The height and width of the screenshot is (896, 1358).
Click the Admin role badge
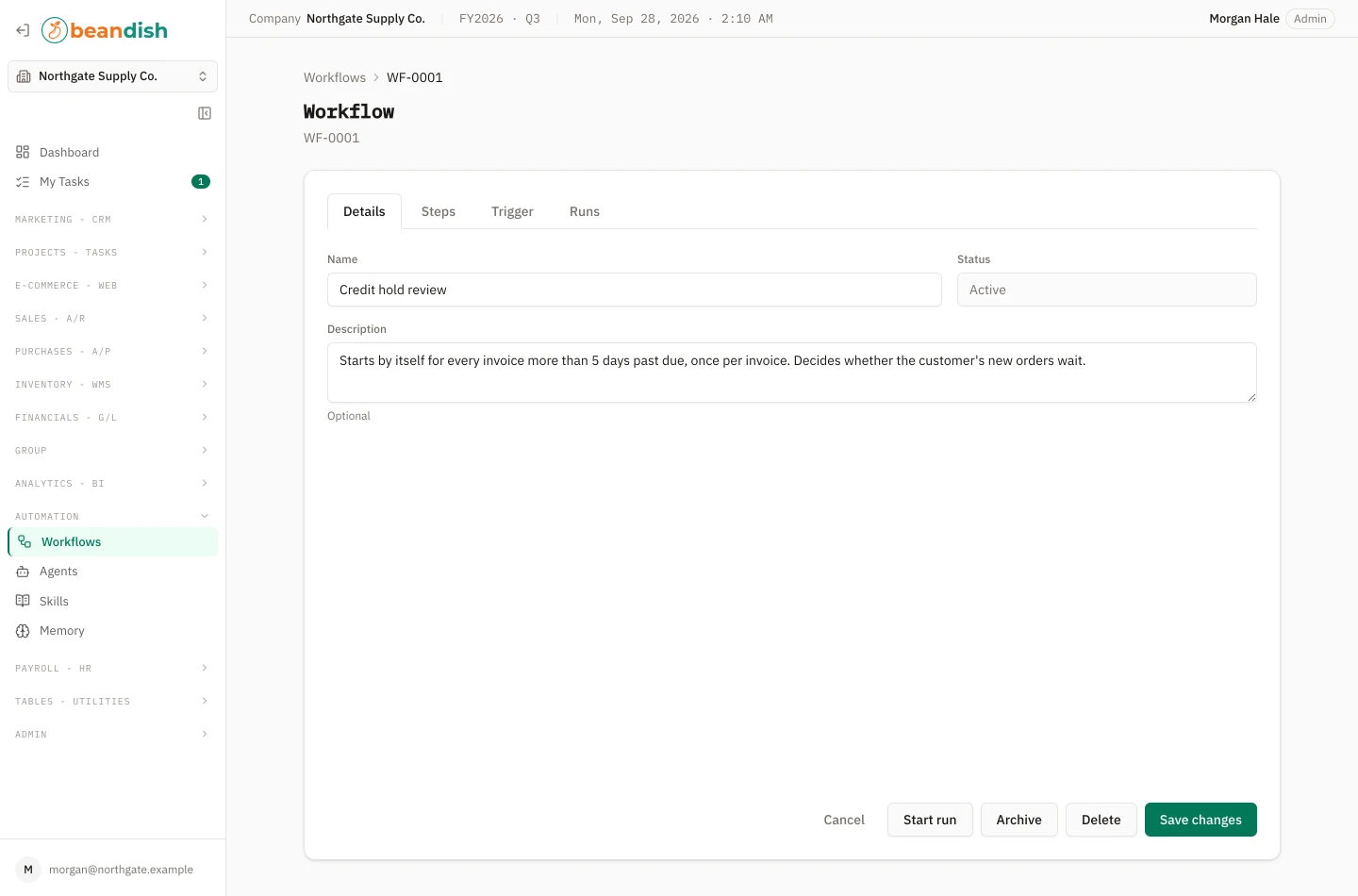click(x=1310, y=19)
